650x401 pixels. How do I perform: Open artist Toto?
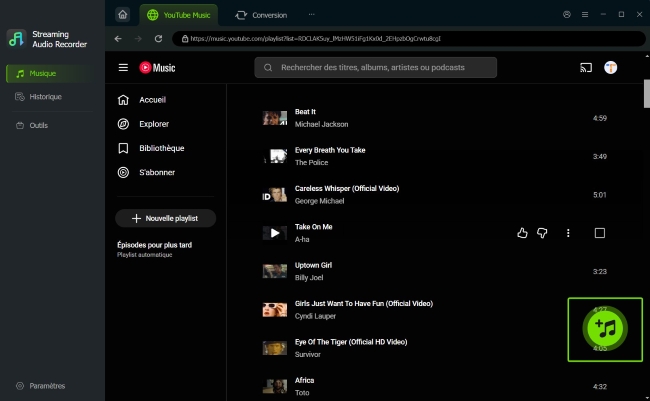pyautogui.click(x=302, y=393)
